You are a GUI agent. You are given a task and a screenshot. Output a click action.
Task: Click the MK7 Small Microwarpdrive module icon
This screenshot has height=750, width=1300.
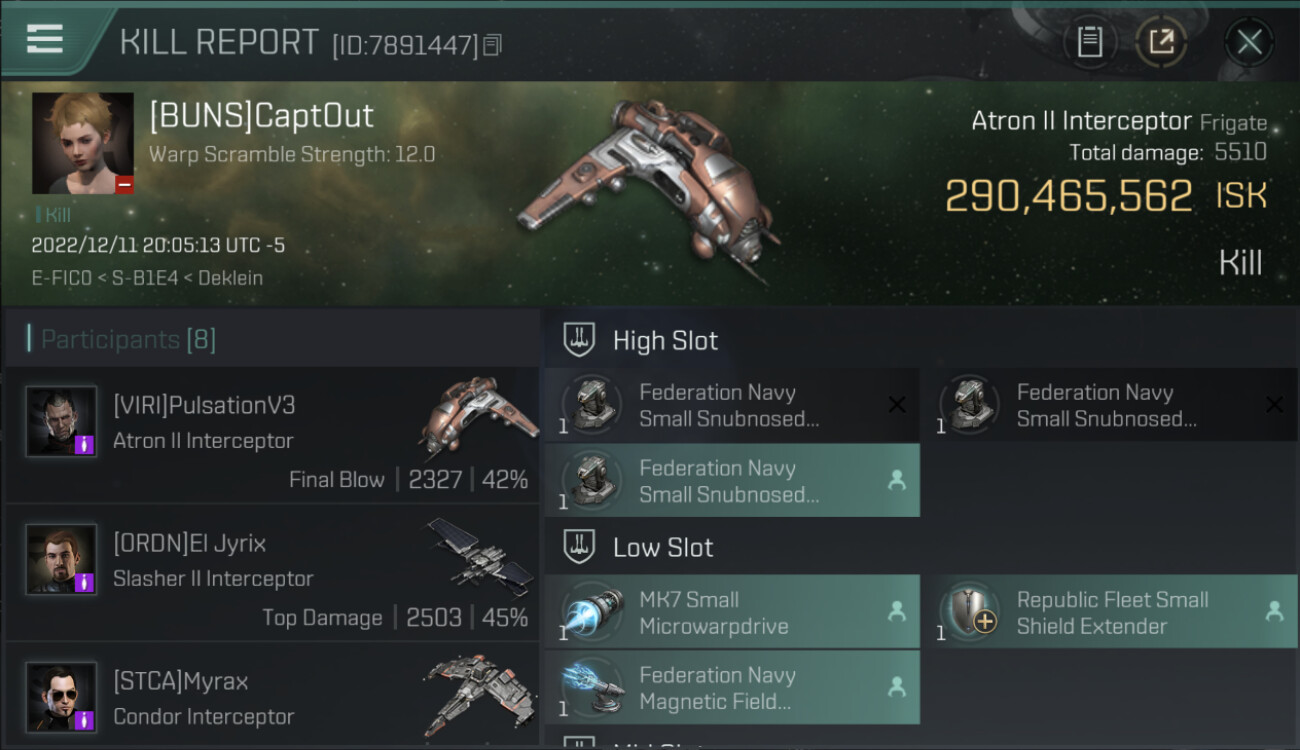click(x=591, y=612)
